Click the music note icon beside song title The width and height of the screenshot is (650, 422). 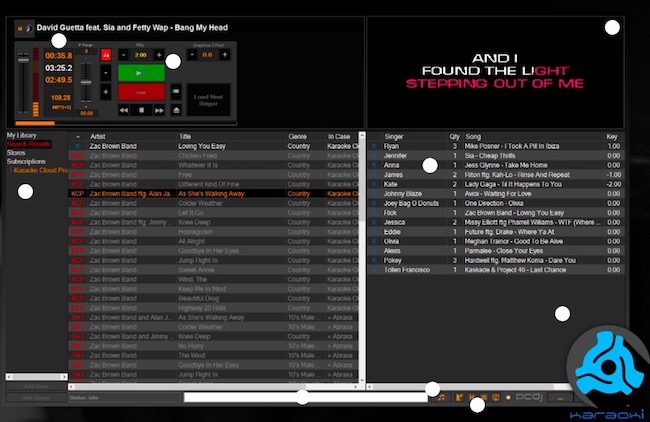coord(29,28)
